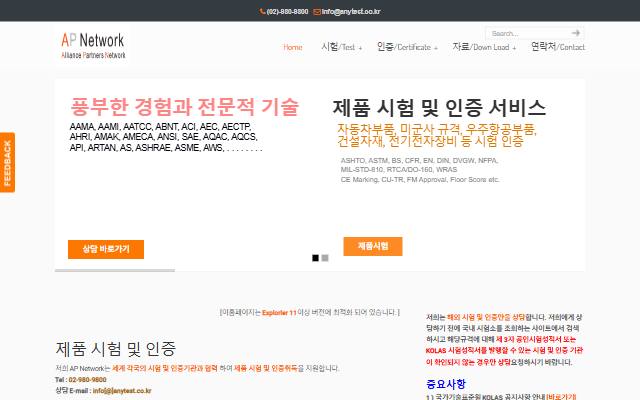This screenshot has height=400, width=640.
Task: Open the 시험/Test menu
Action: coord(338,47)
